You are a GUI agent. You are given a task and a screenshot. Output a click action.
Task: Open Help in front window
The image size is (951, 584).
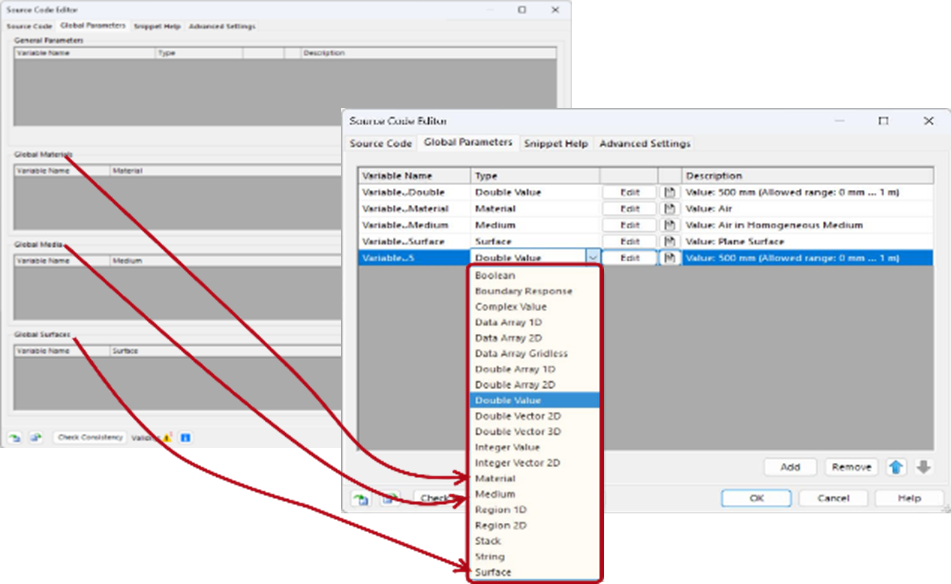[x=909, y=498]
